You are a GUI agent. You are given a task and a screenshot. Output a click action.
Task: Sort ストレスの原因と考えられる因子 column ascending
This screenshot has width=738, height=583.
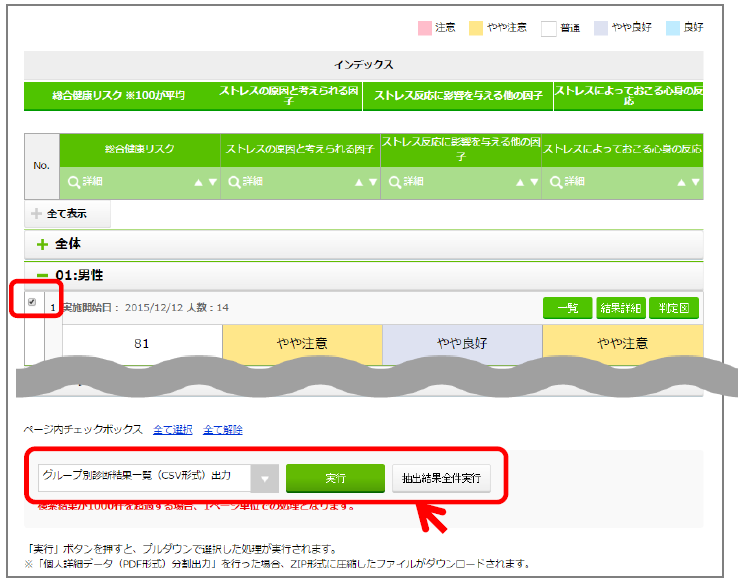(x=359, y=182)
